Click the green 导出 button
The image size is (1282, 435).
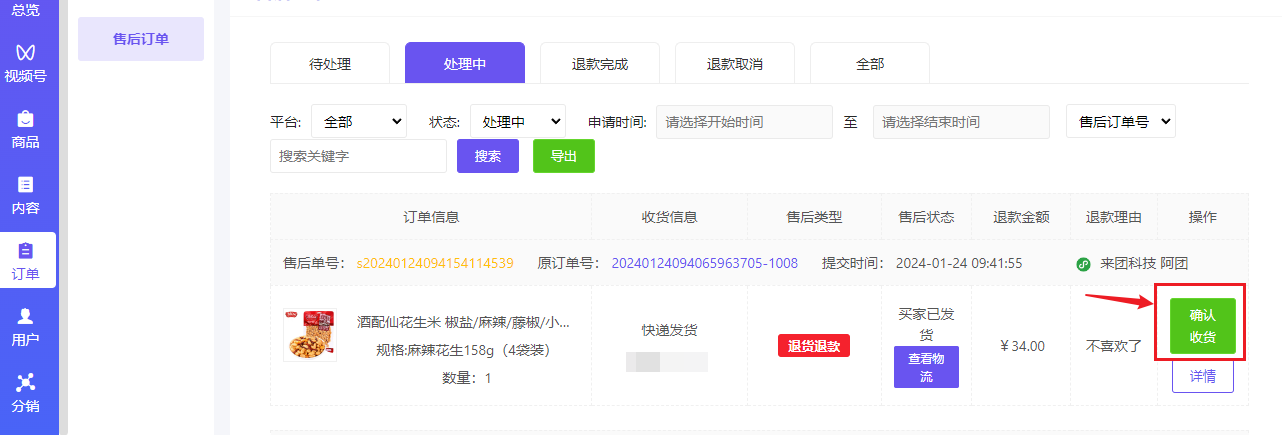pos(564,156)
